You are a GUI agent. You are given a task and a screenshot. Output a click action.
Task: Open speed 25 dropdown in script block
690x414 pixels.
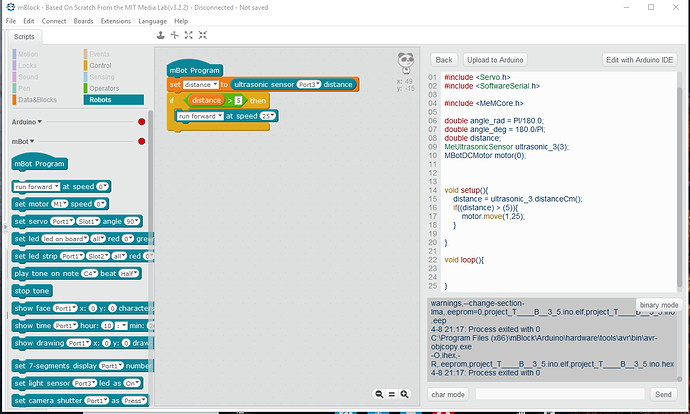pos(268,116)
